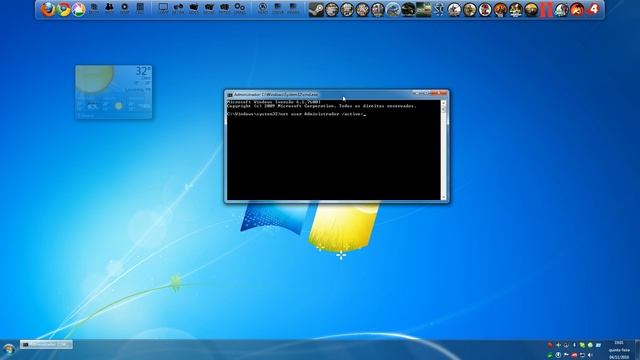Open the taskbar clock and date
This screenshot has width=640, height=360.
click(619, 350)
